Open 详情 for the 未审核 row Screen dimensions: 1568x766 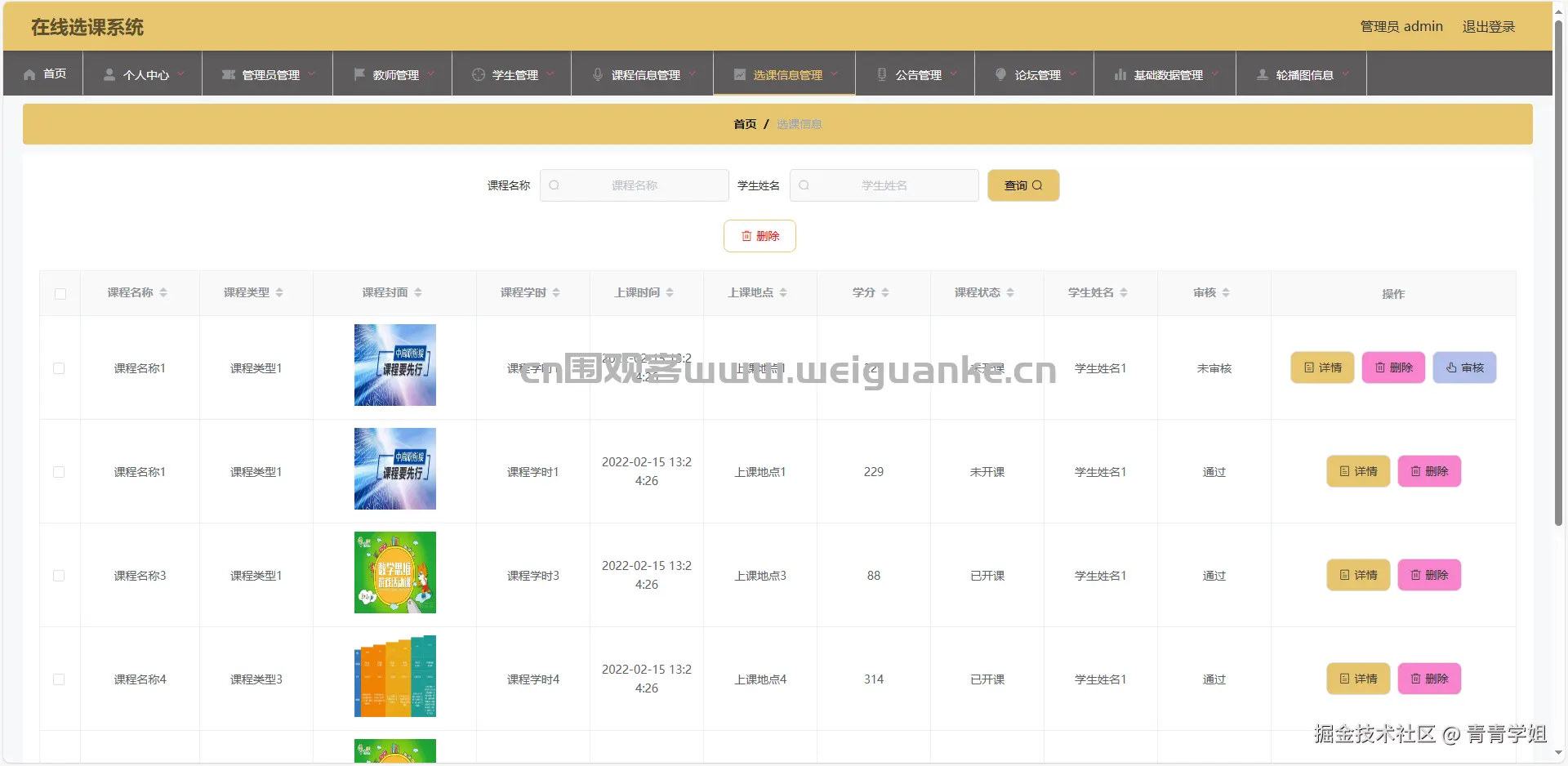[x=1322, y=367]
